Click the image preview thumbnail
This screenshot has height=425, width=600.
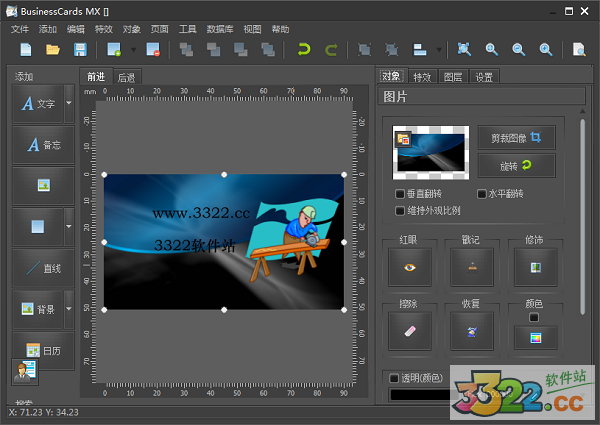tap(430, 152)
